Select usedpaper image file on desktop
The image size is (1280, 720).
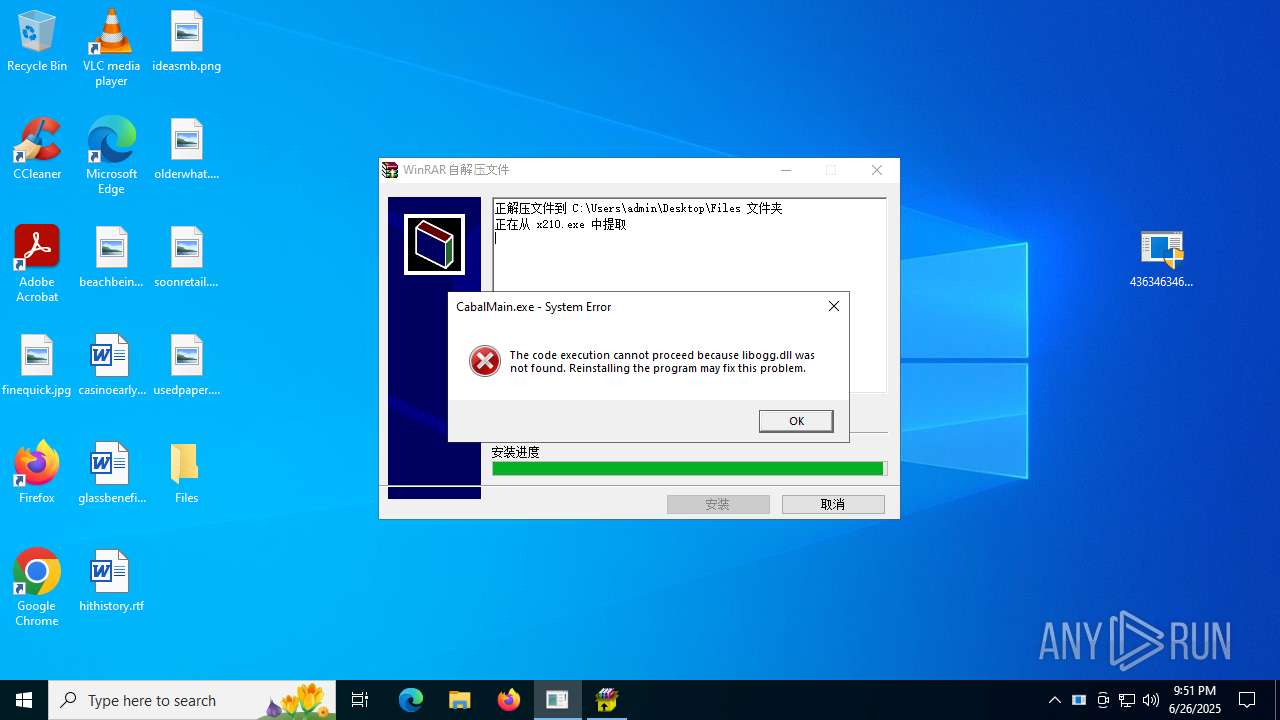coord(187,365)
